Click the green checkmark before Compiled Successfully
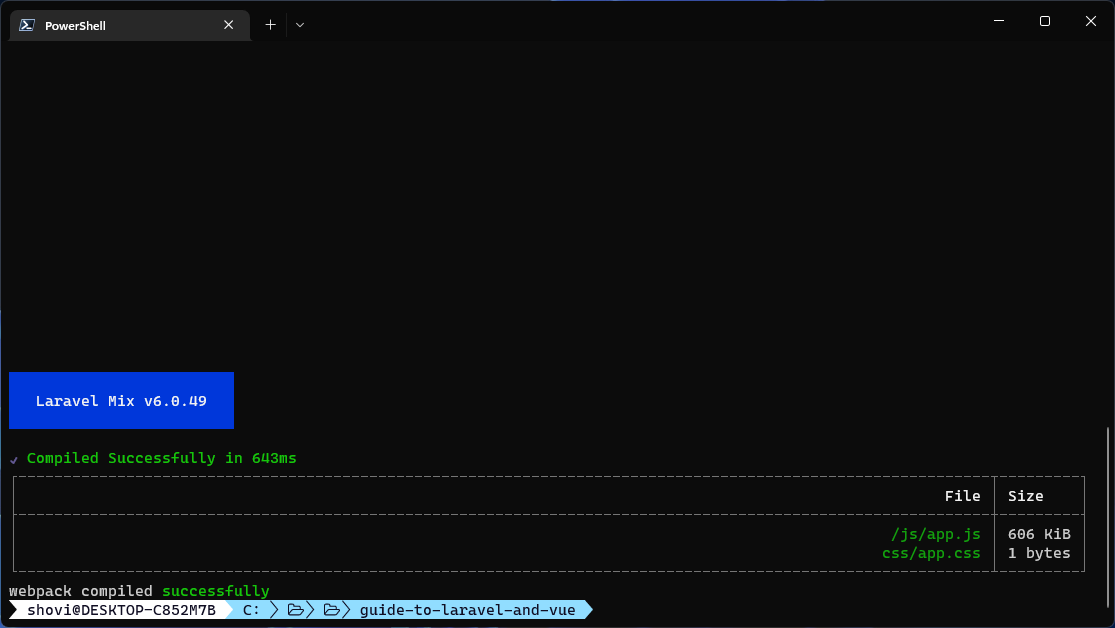1115x628 pixels. tap(14, 460)
